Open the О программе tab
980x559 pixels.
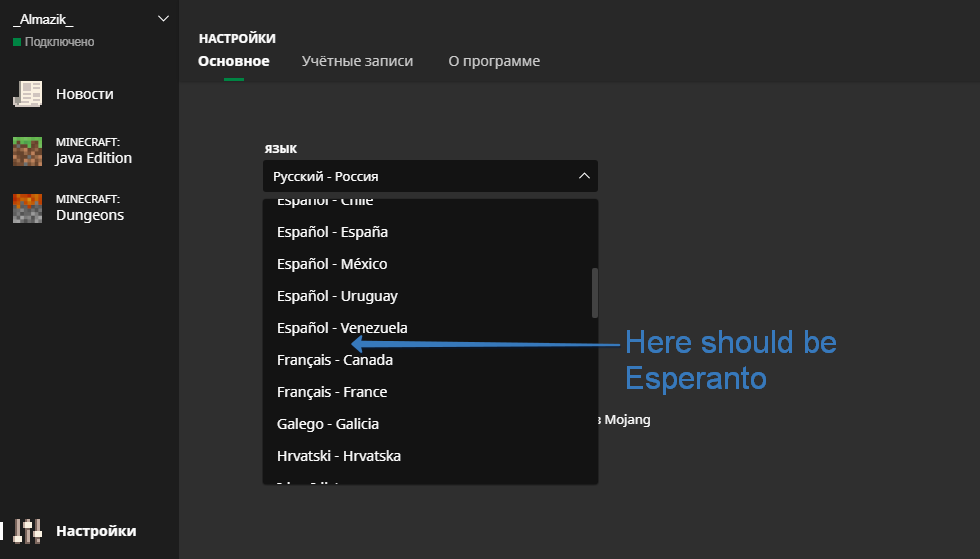494,61
